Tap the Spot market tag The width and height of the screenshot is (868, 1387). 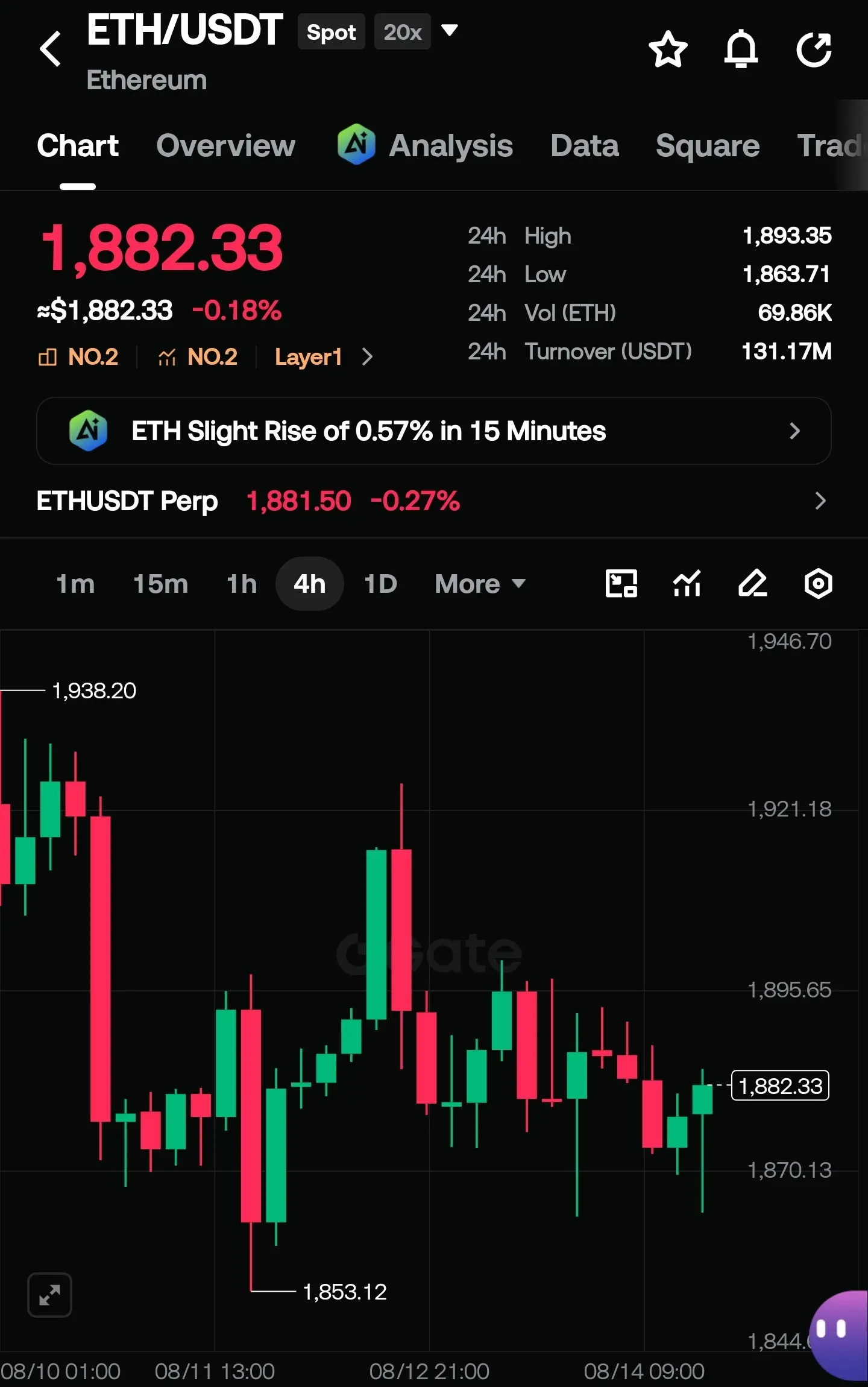pos(332,31)
